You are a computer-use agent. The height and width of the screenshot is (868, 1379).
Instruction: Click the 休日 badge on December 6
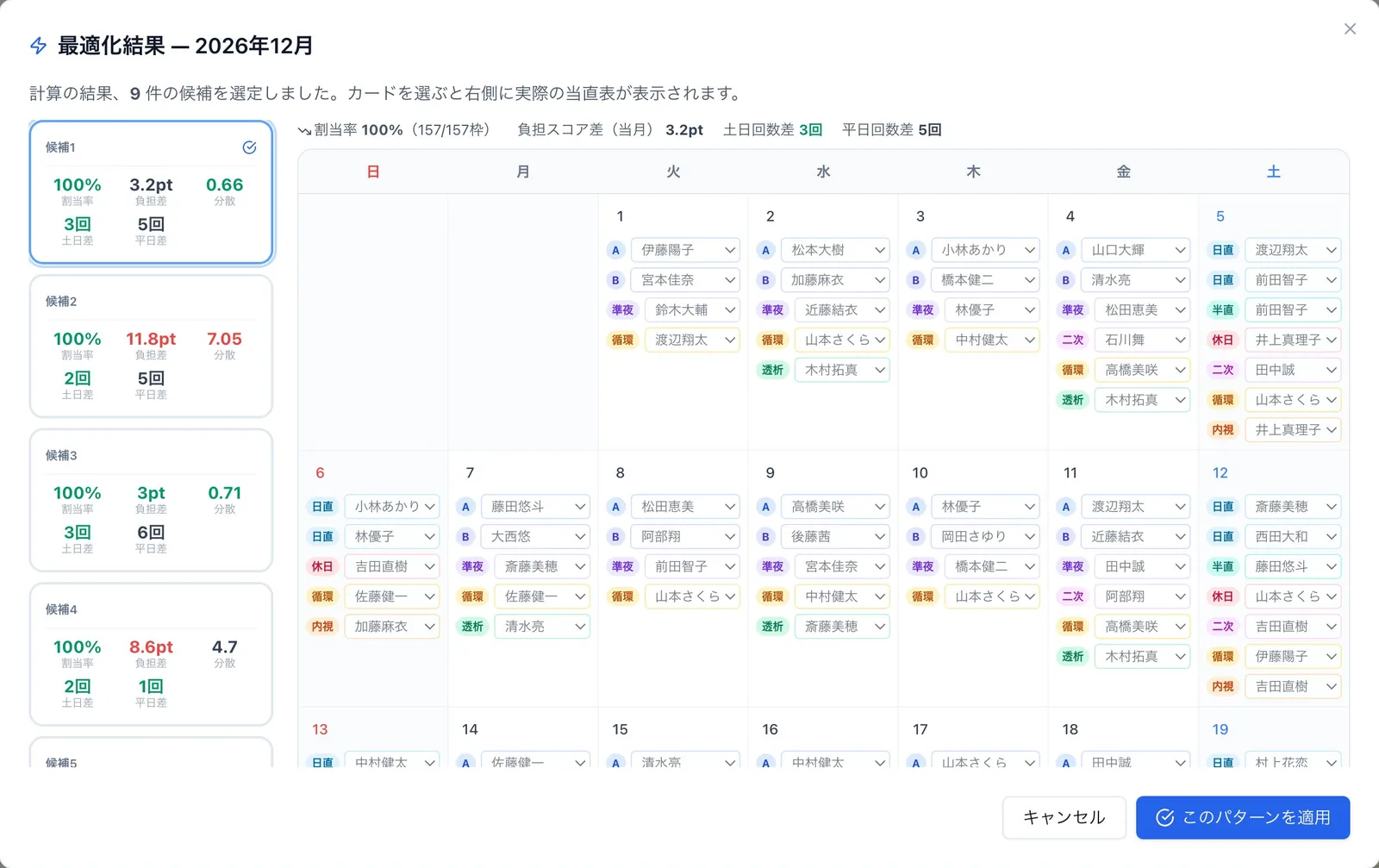pos(322,566)
